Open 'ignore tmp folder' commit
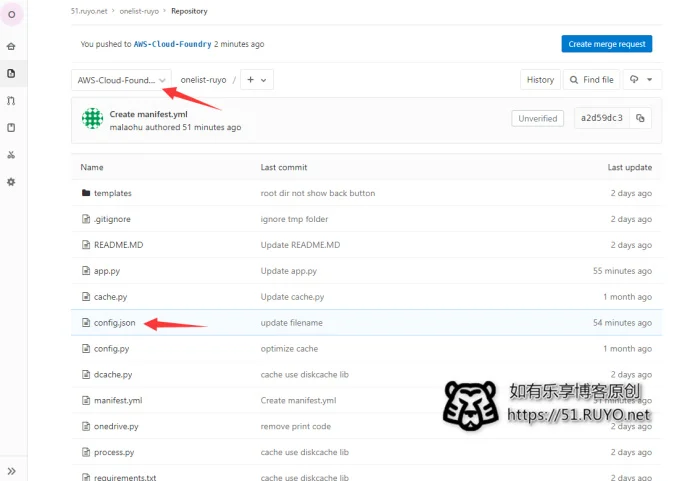690x481 pixels. point(294,219)
